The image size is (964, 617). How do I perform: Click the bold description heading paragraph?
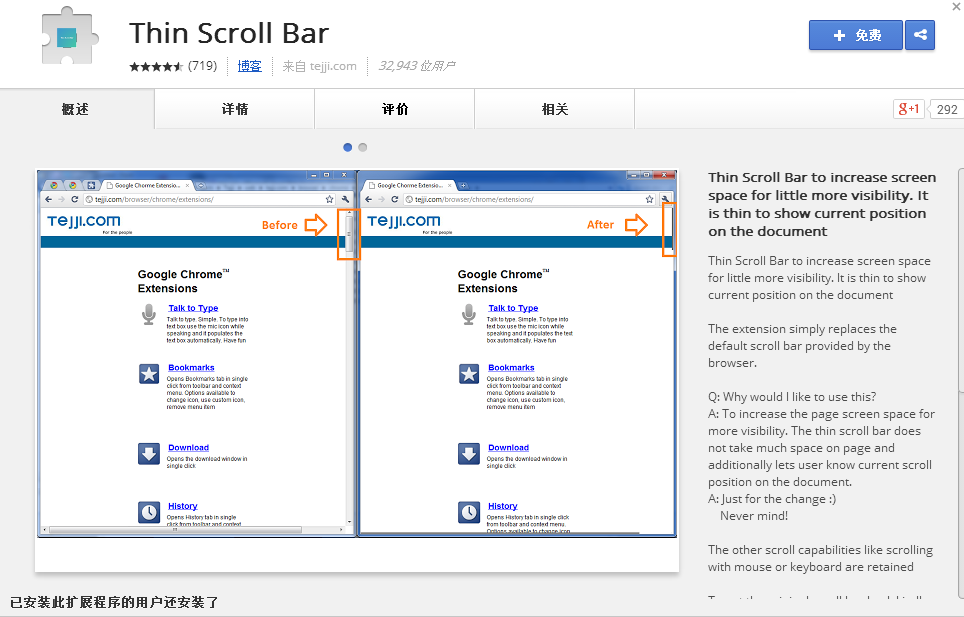(x=822, y=204)
